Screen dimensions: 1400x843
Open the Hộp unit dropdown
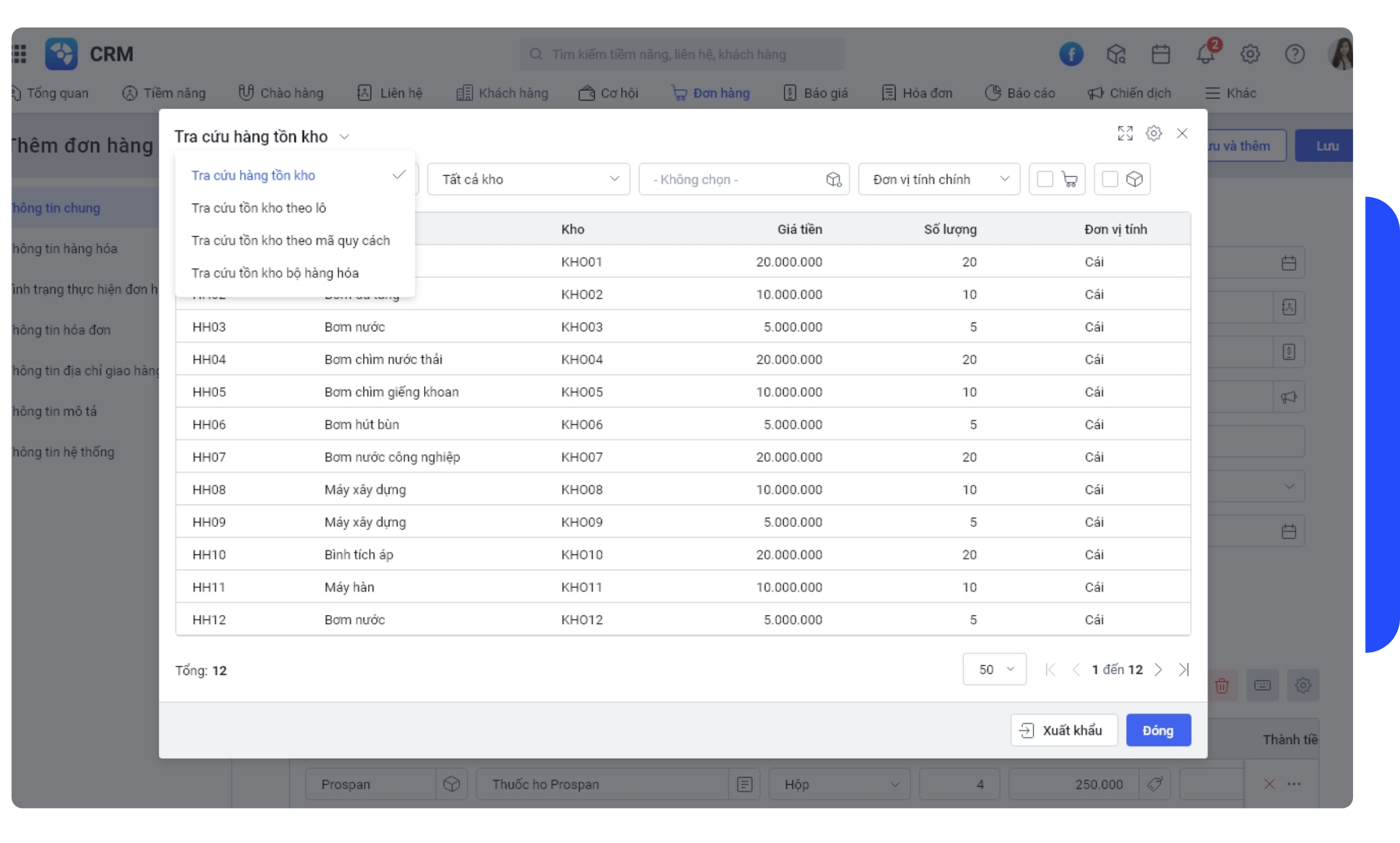tap(839, 784)
